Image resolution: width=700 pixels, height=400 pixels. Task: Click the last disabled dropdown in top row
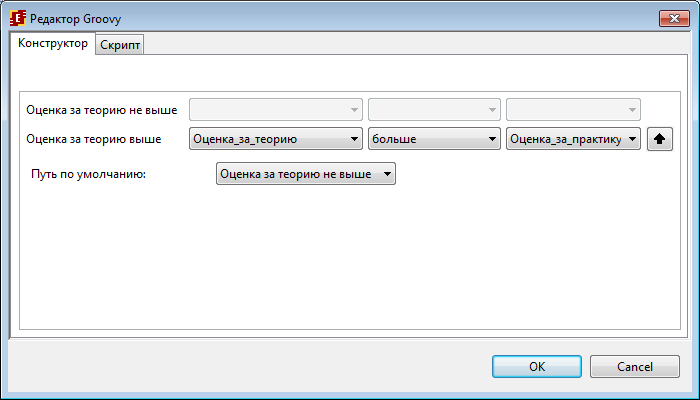(573, 109)
